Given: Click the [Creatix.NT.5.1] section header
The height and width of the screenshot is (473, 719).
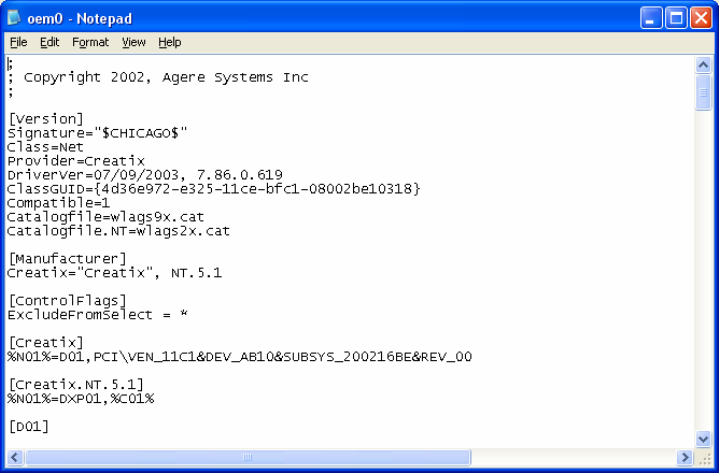Looking at the screenshot, I should (x=76, y=385).
